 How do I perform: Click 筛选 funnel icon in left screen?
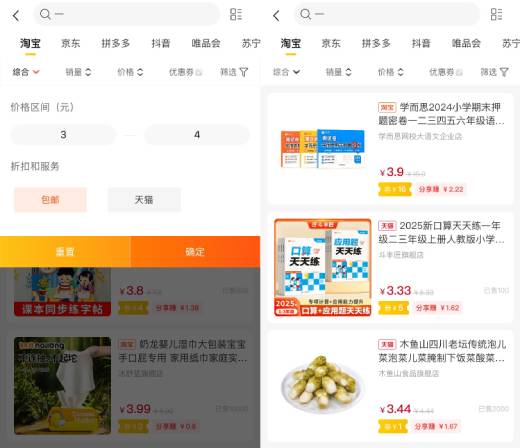pyautogui.click(x=244, y=72)
